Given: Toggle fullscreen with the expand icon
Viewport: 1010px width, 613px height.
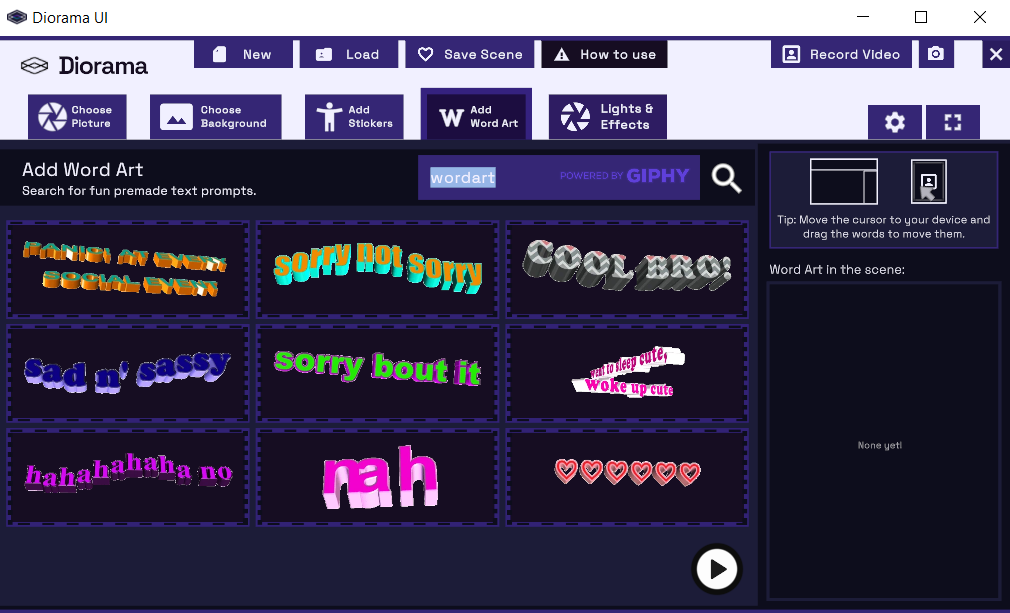Looking at the screenshot, I should [952, 122].
